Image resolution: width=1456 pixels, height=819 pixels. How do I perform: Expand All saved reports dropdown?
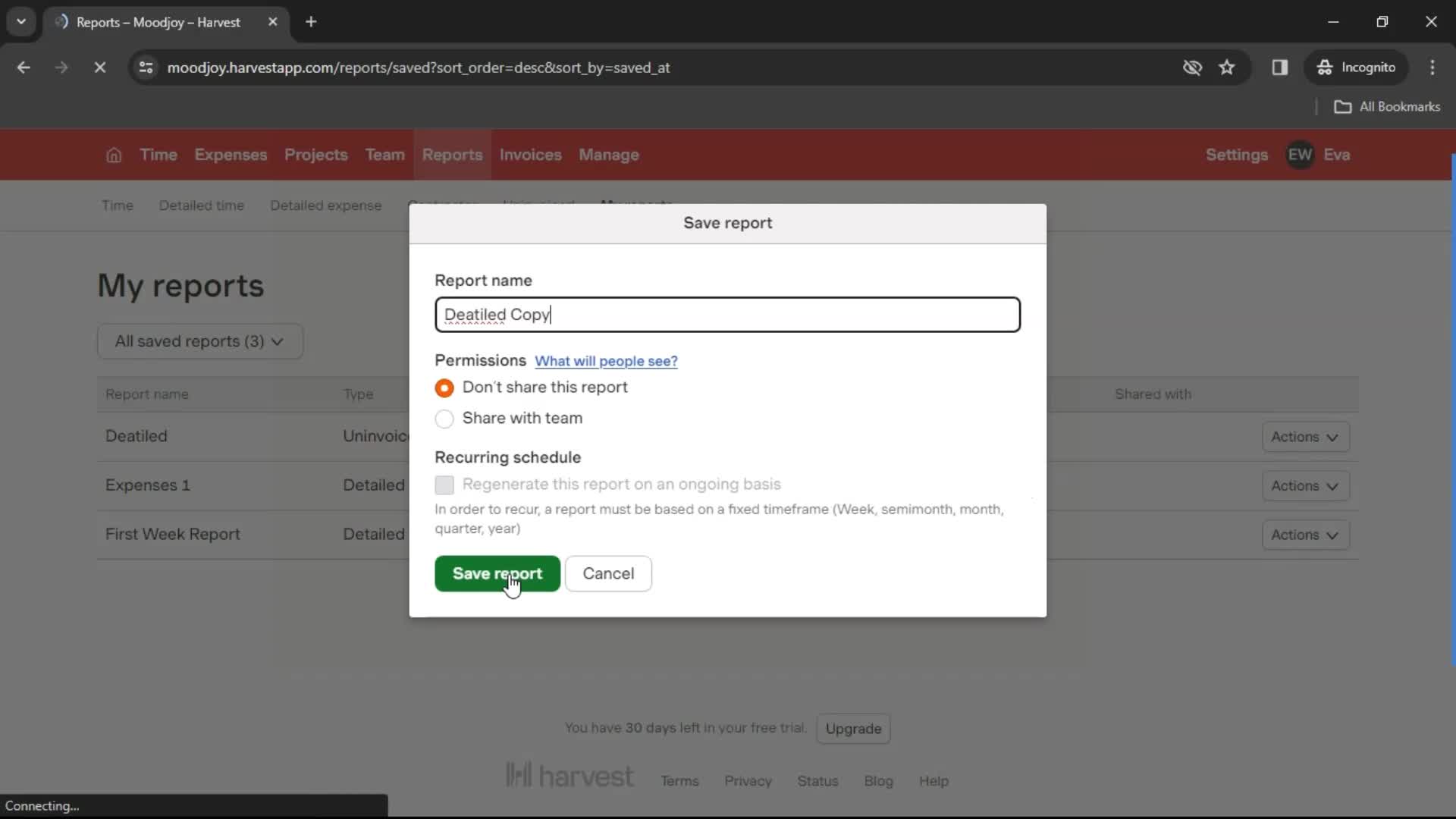pyautogui.click(x=199, y=341)
